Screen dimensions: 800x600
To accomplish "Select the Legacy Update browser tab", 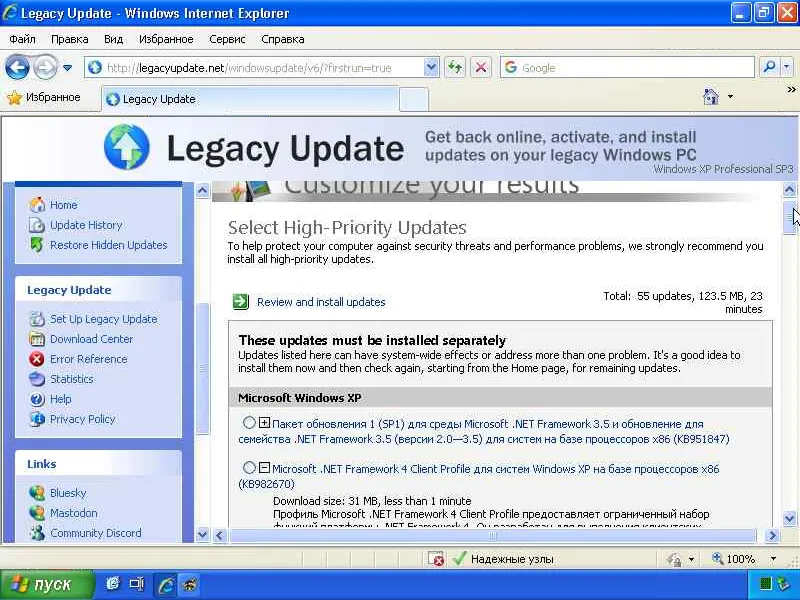I will coord(249,99).
